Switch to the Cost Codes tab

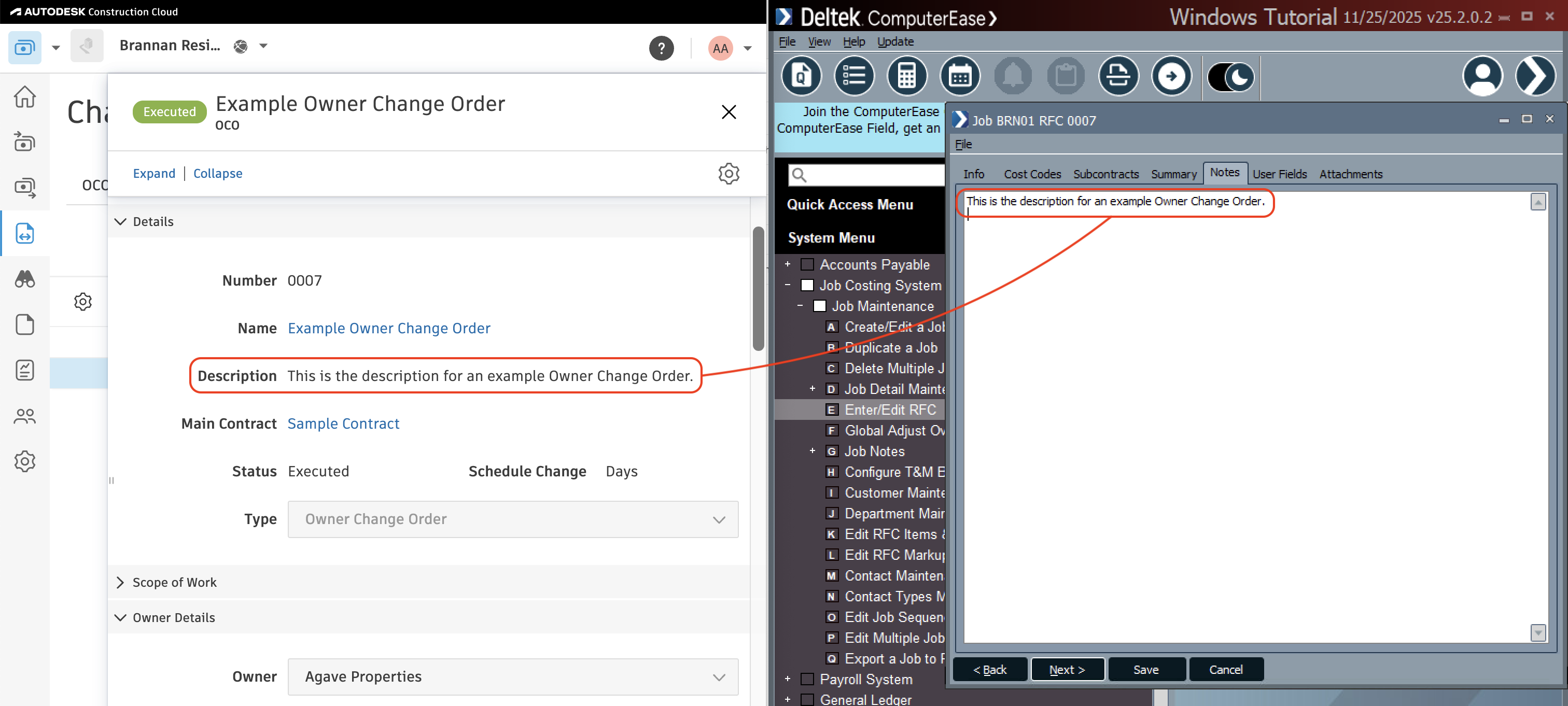point(1032,174)
